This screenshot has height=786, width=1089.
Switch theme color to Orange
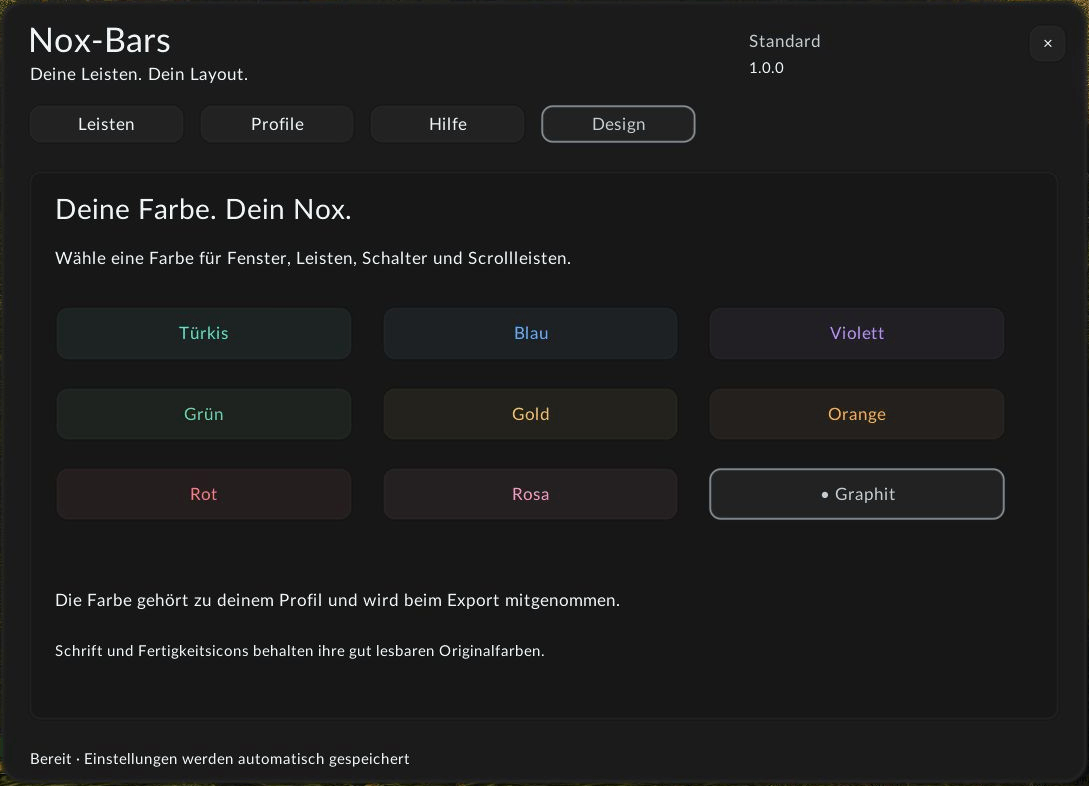click(x=856, y=414)
